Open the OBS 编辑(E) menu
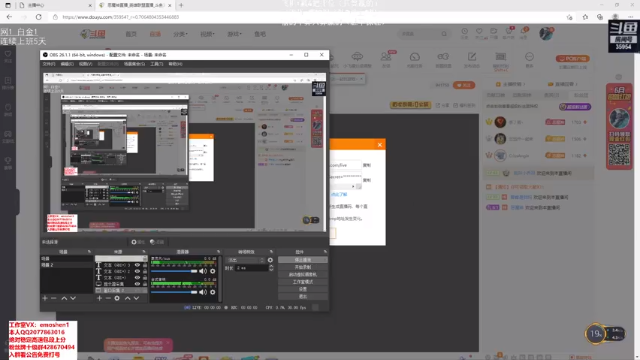 click(x=67, y=64)
